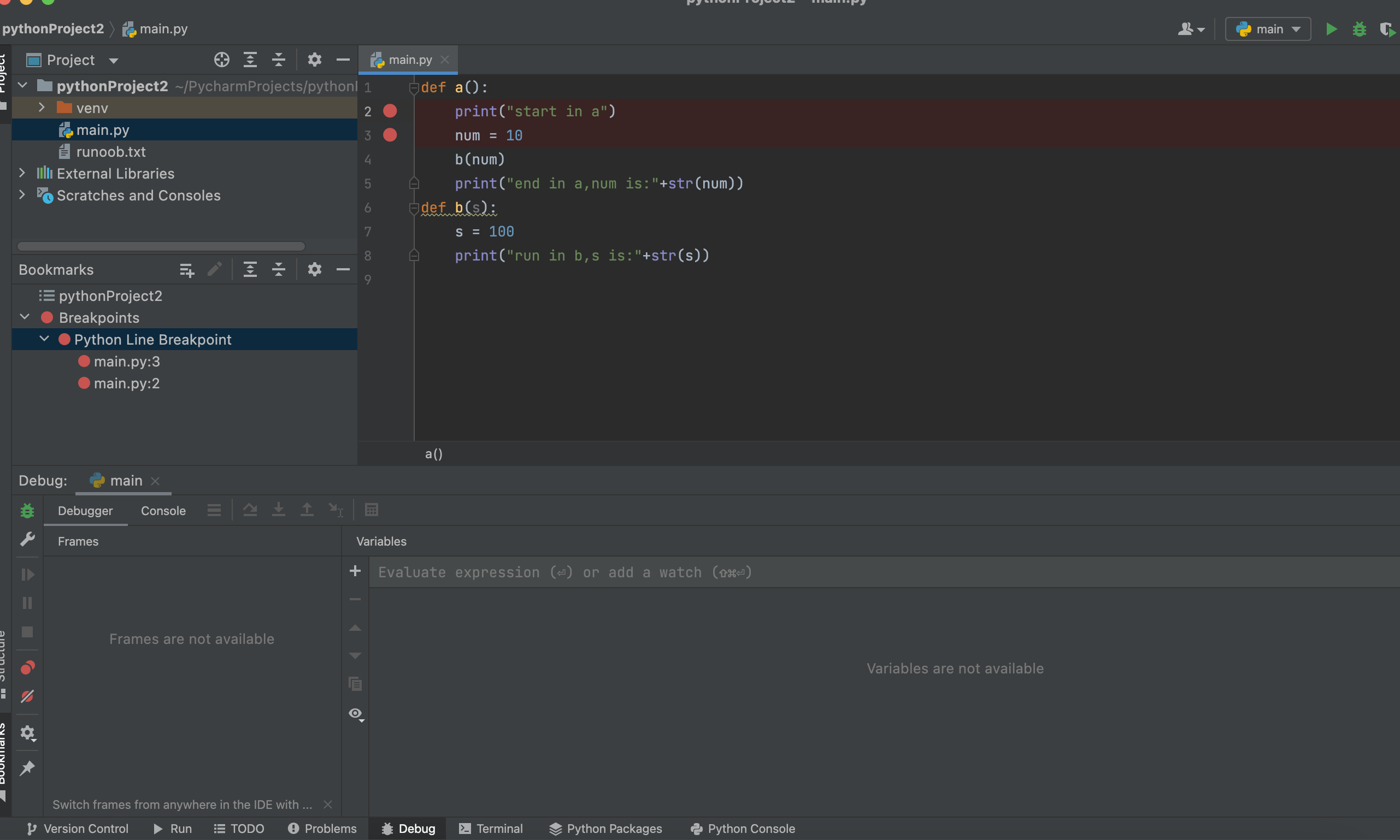Open View Breakpoints double red dot icon
This screenshot has width=1400, height=840.
pos(27,668)
